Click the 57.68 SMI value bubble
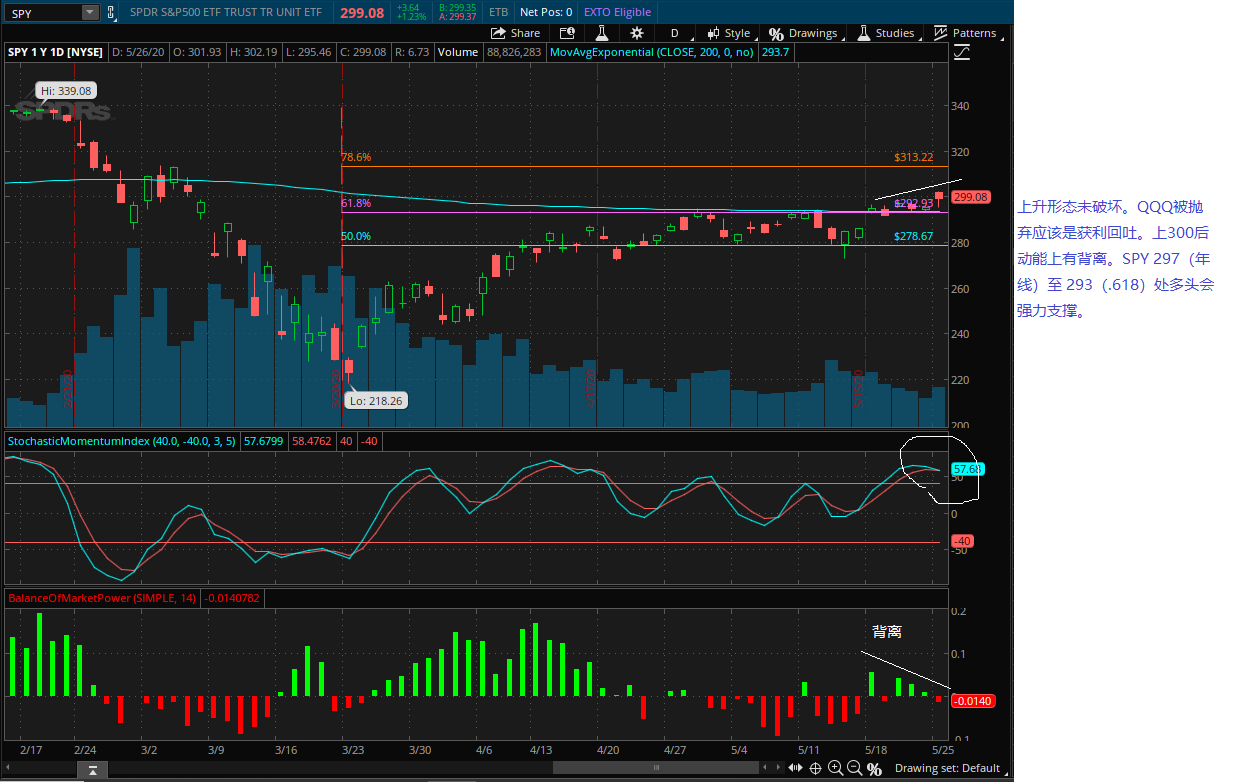 pos(966,469)
